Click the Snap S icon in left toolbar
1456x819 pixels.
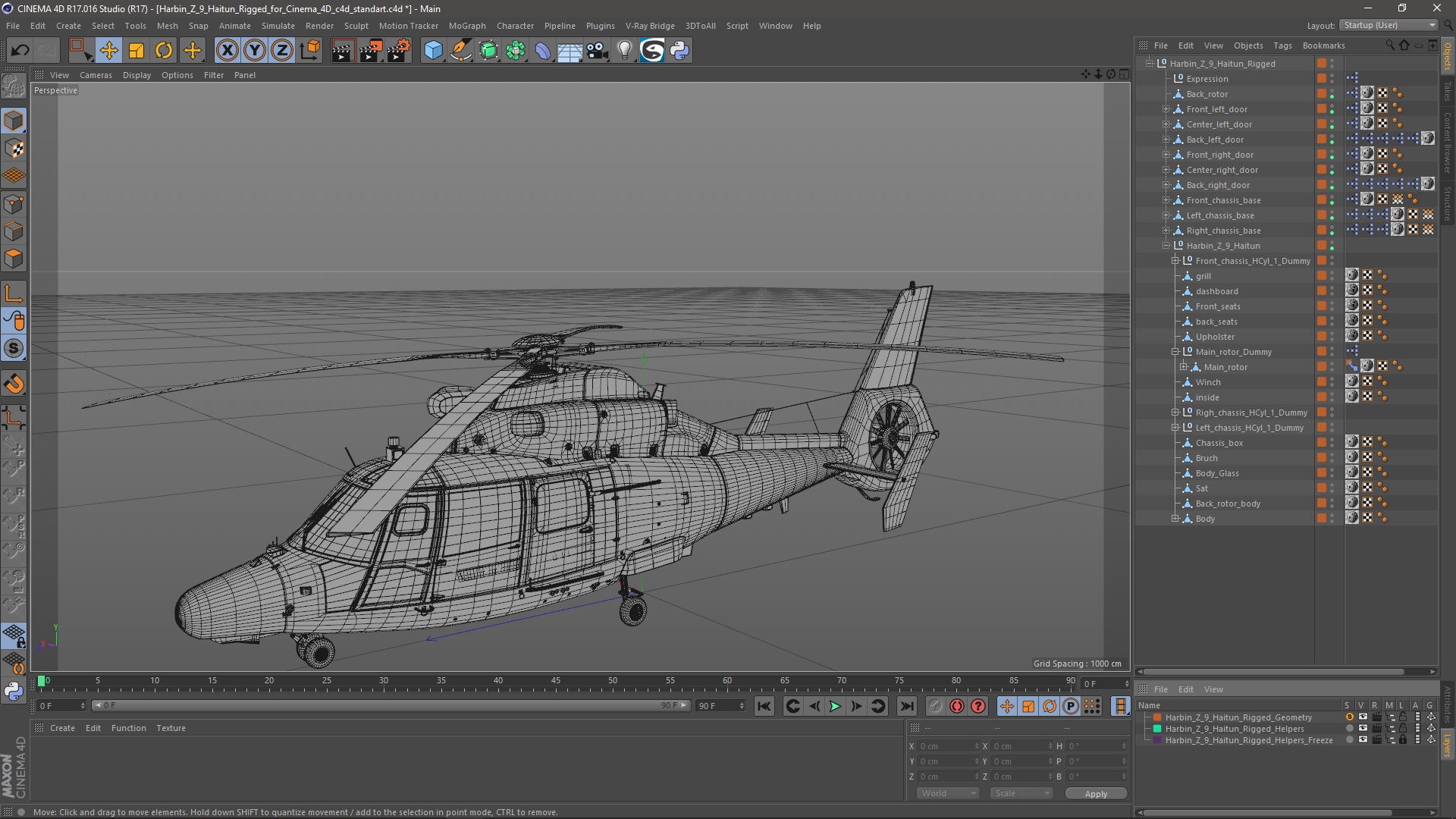(x=14, y=349)
